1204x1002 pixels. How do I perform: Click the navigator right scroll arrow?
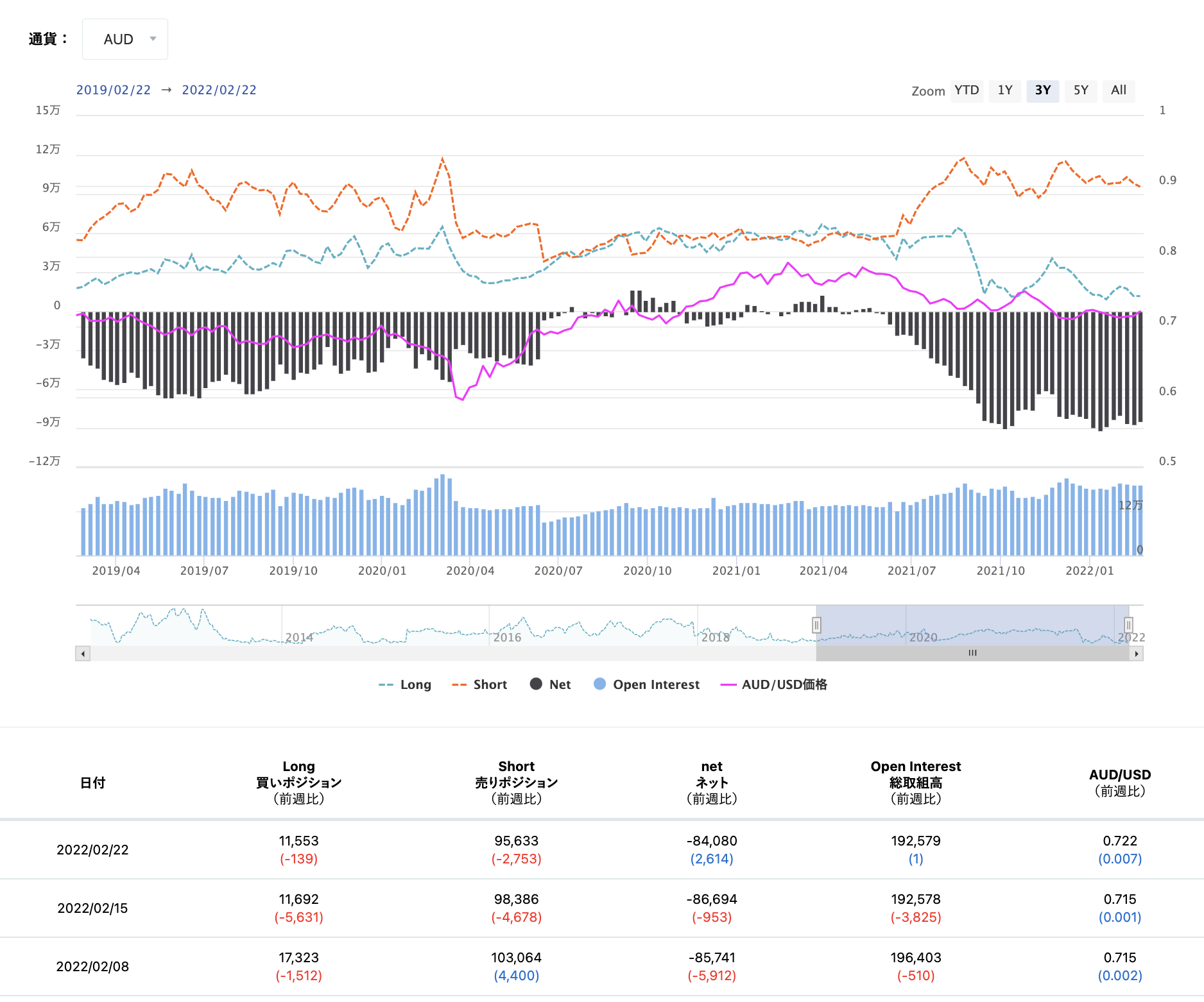click(1137, 654)
